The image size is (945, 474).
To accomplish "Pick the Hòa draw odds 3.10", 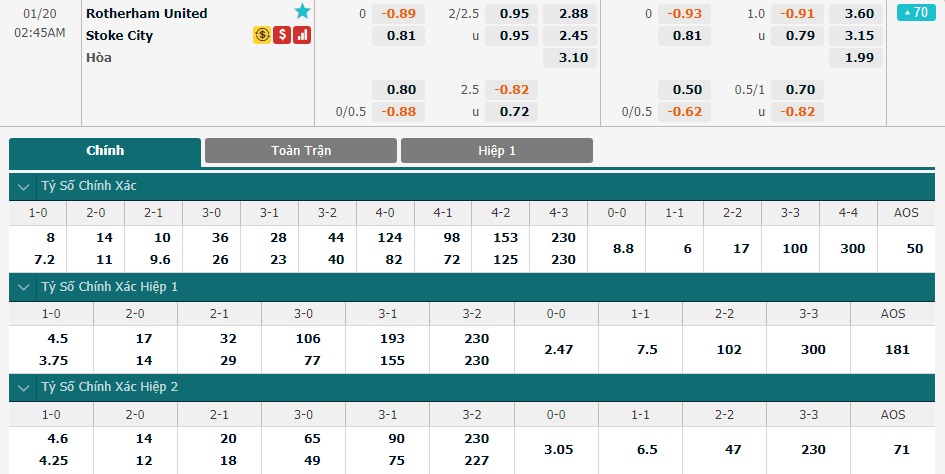I will click(570, 58).
